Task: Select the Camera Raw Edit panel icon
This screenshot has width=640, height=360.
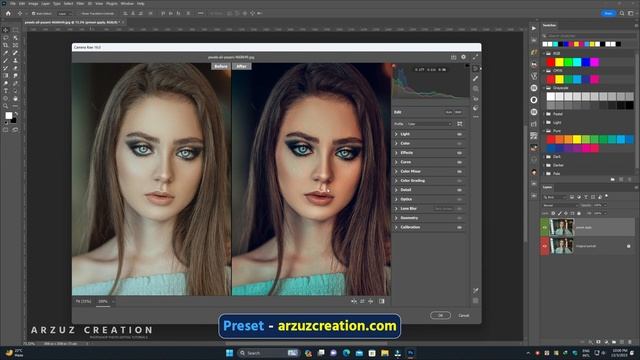Action: coord(476,69)
